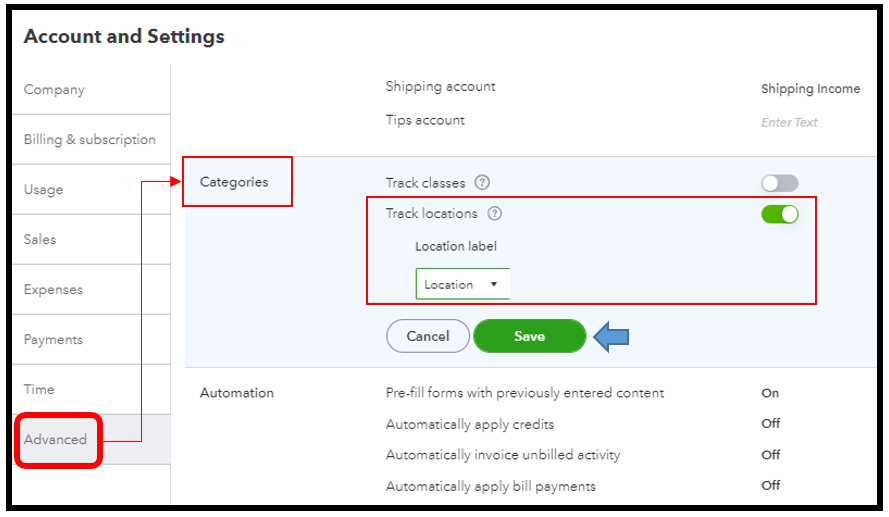Go to the Usage tab

(43, 190)
